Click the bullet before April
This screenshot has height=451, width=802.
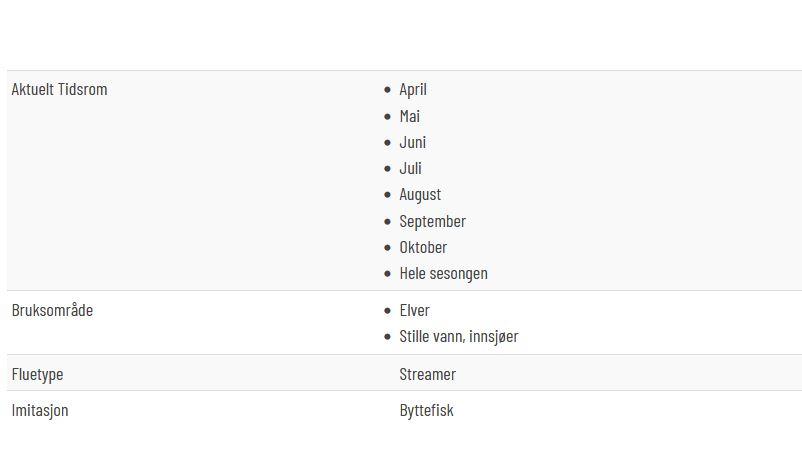pos(387,91)
